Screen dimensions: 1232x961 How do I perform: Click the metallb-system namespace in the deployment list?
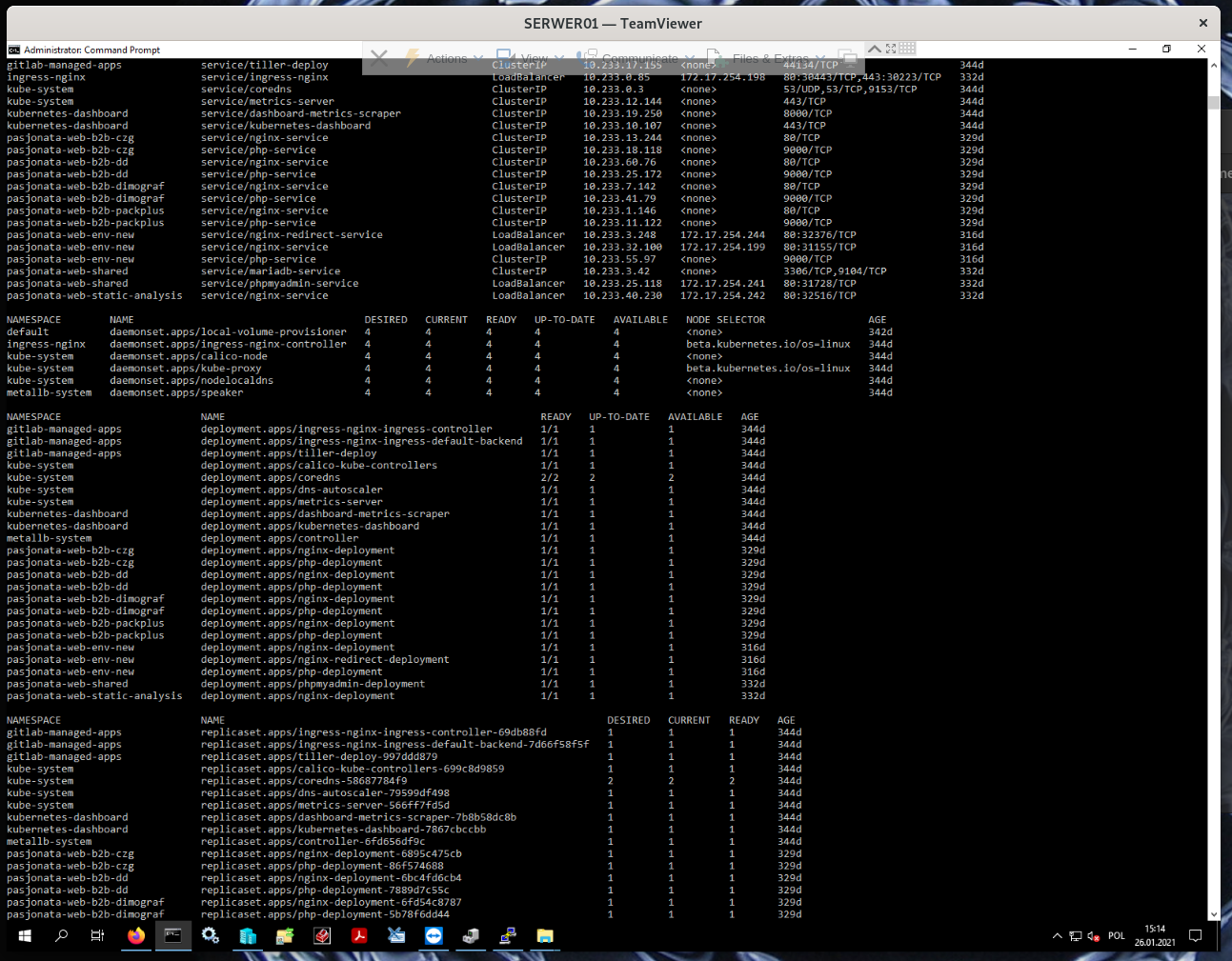point(50,539)
